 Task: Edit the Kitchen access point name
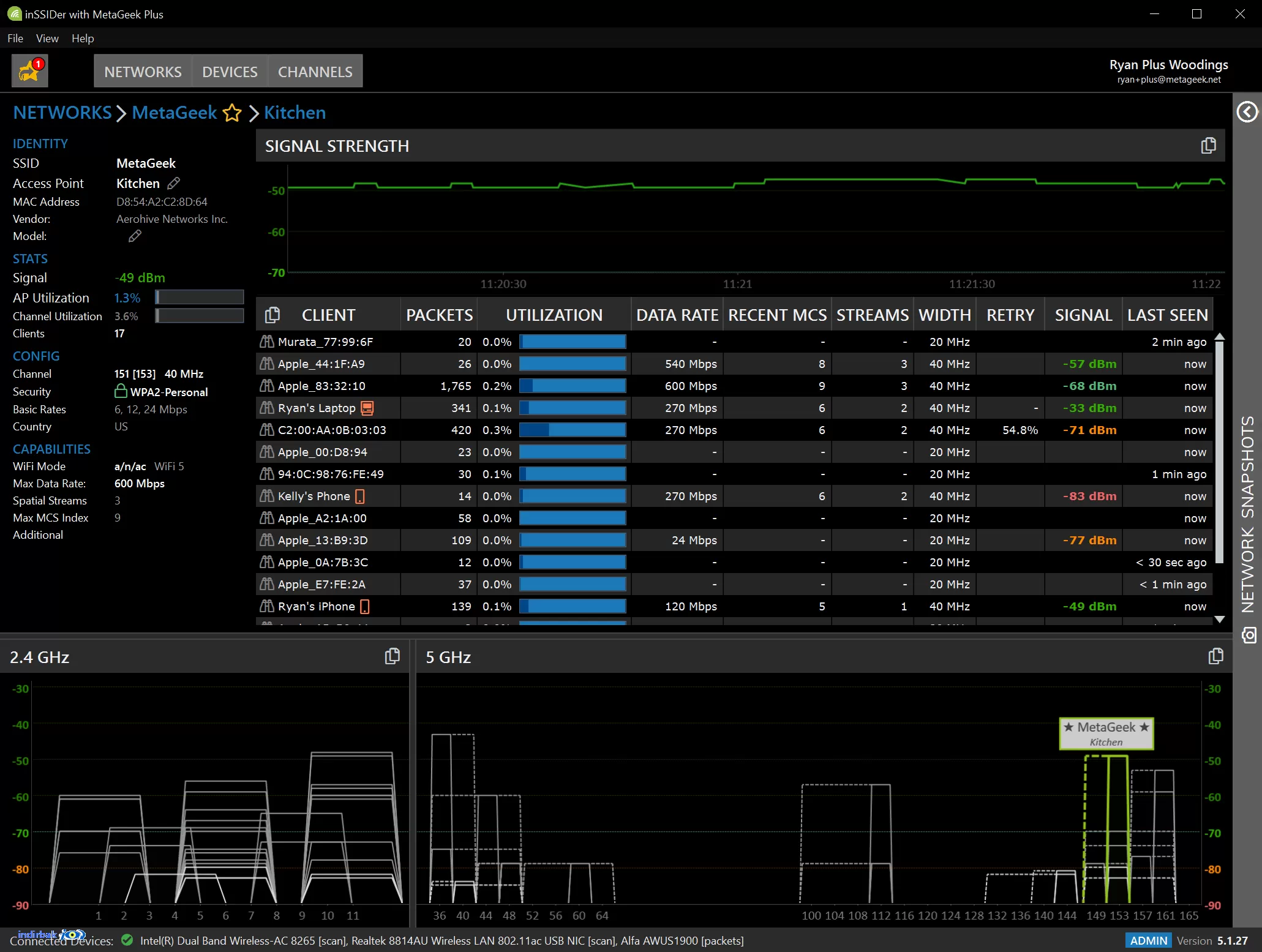(x=174, y=183)
